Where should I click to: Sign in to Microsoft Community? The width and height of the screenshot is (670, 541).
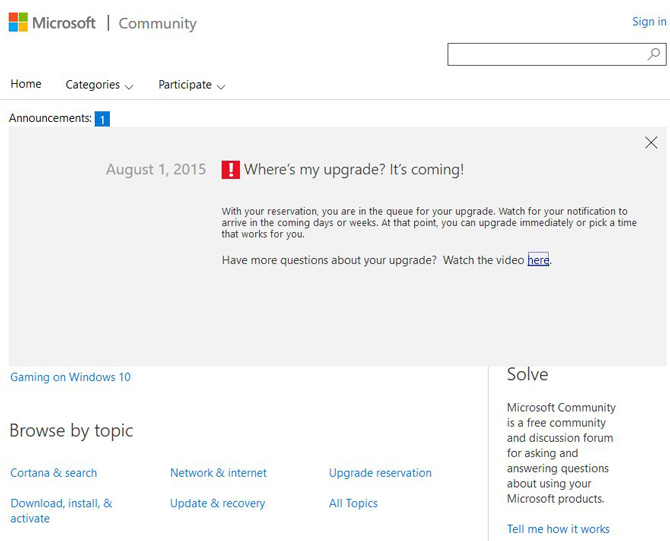click(649, 22)
